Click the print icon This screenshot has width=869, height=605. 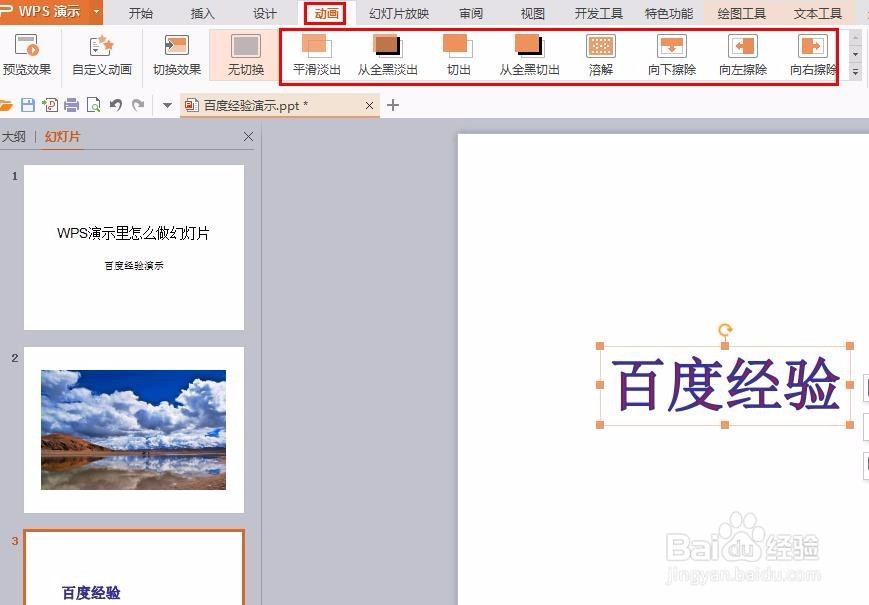[x=71, y=105]
